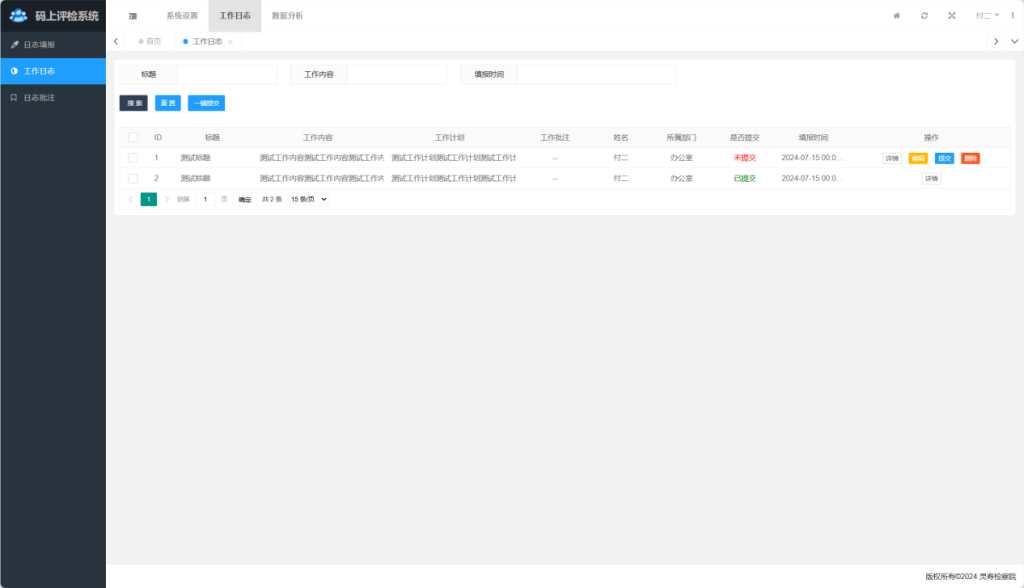Expand the 付二 user account dropdown
Viewport: 1024px width, 588px height.
(987, 16)
